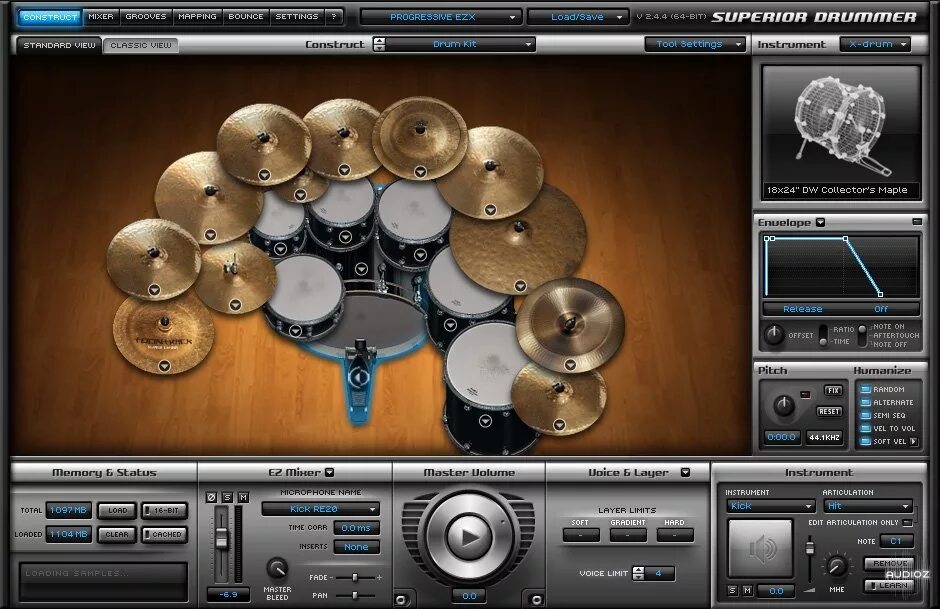Image resolution: width=940 pixels, height=609 pixels.
Task: Switch to the Settings tab
Action: pyautogui.click(x=297, y=17)
